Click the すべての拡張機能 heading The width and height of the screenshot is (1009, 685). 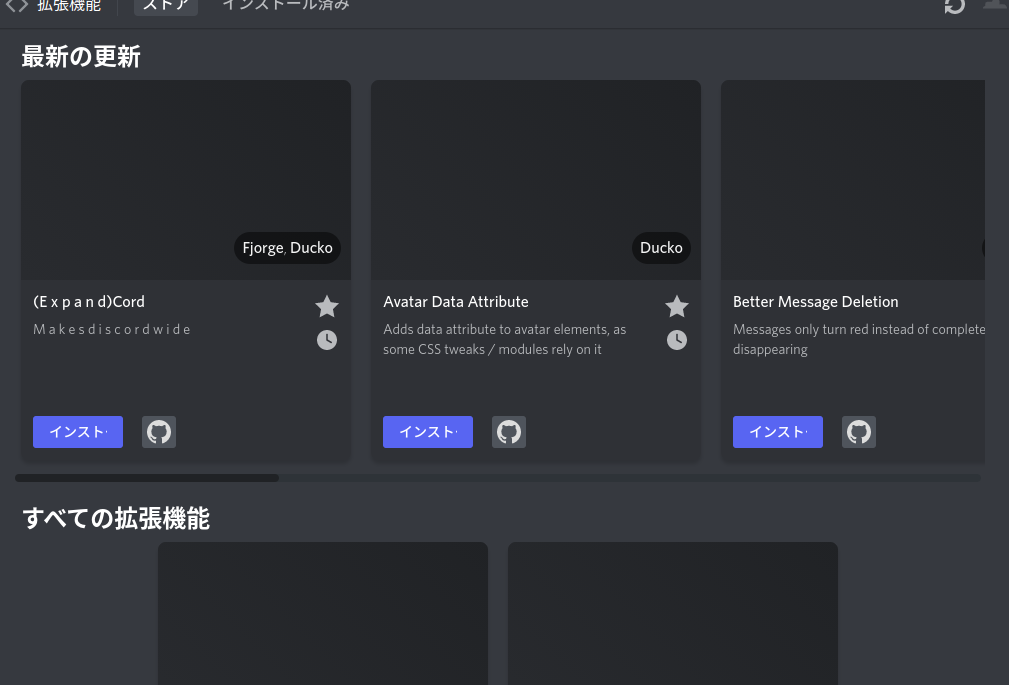(x=116, y=518)
